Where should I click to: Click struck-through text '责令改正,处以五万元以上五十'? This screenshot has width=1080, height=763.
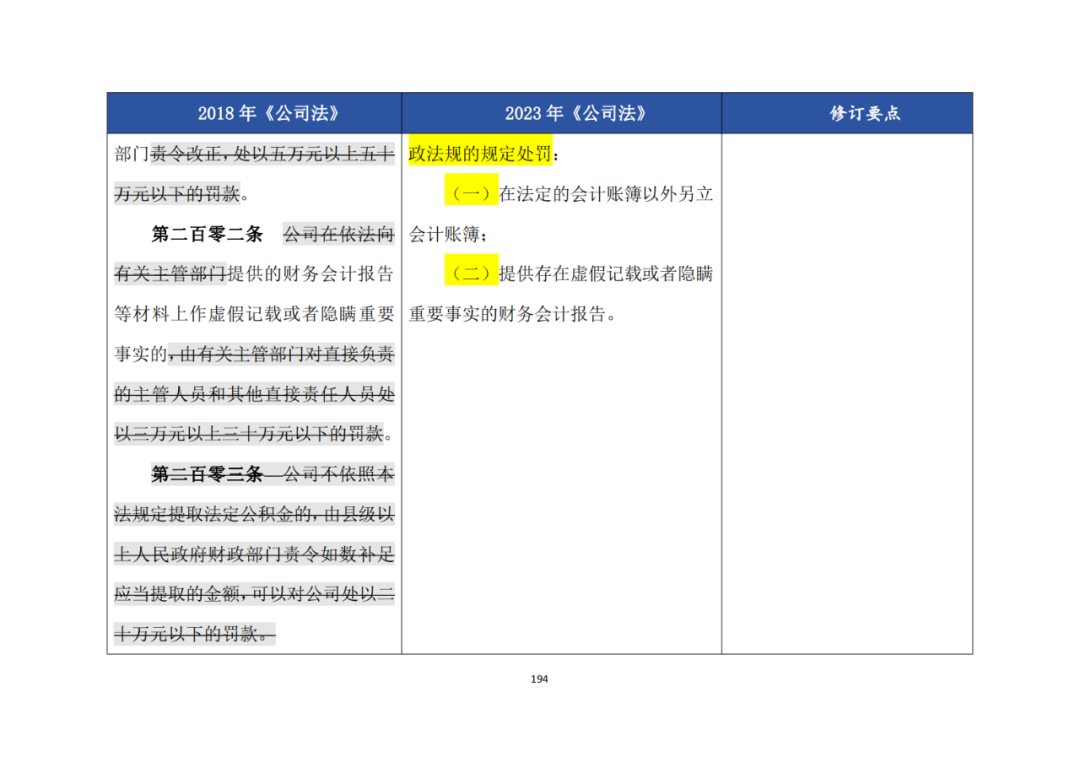point(272,154)
